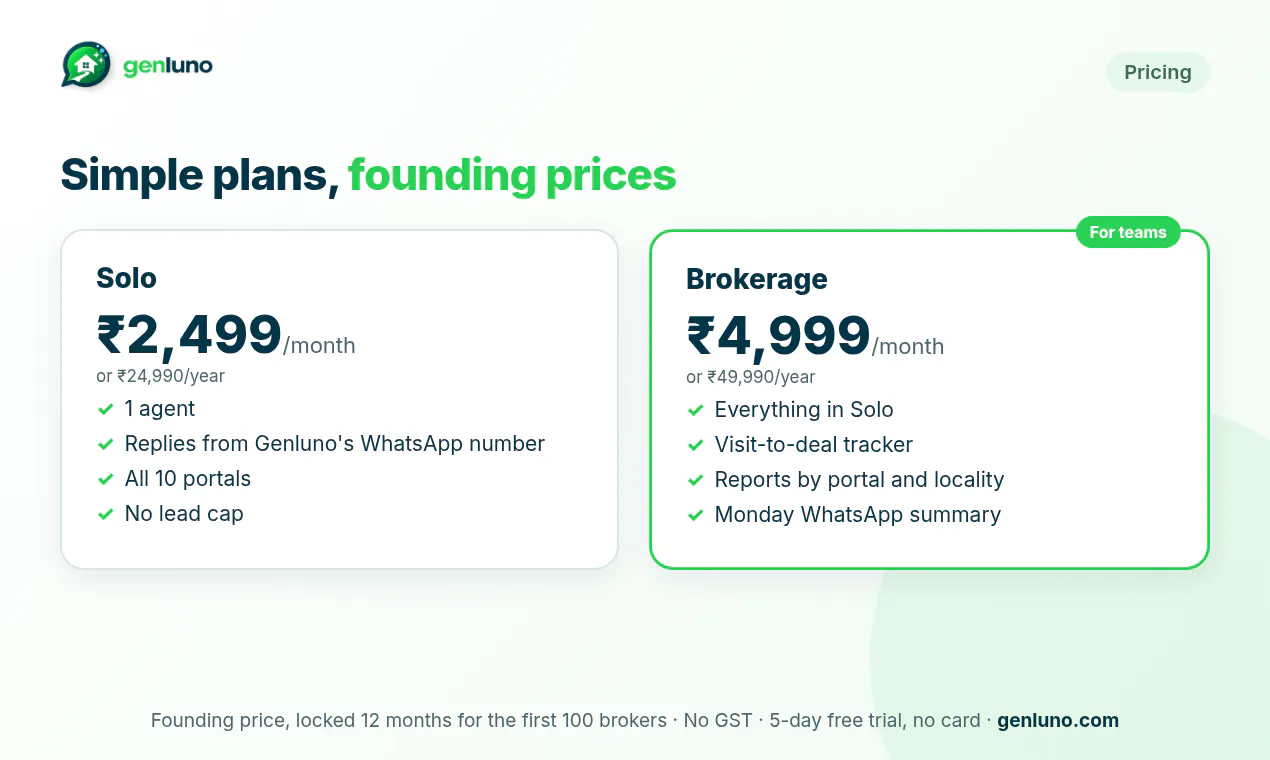
Task: Open the genluno.com link in footer
Action: (1058, 720)
